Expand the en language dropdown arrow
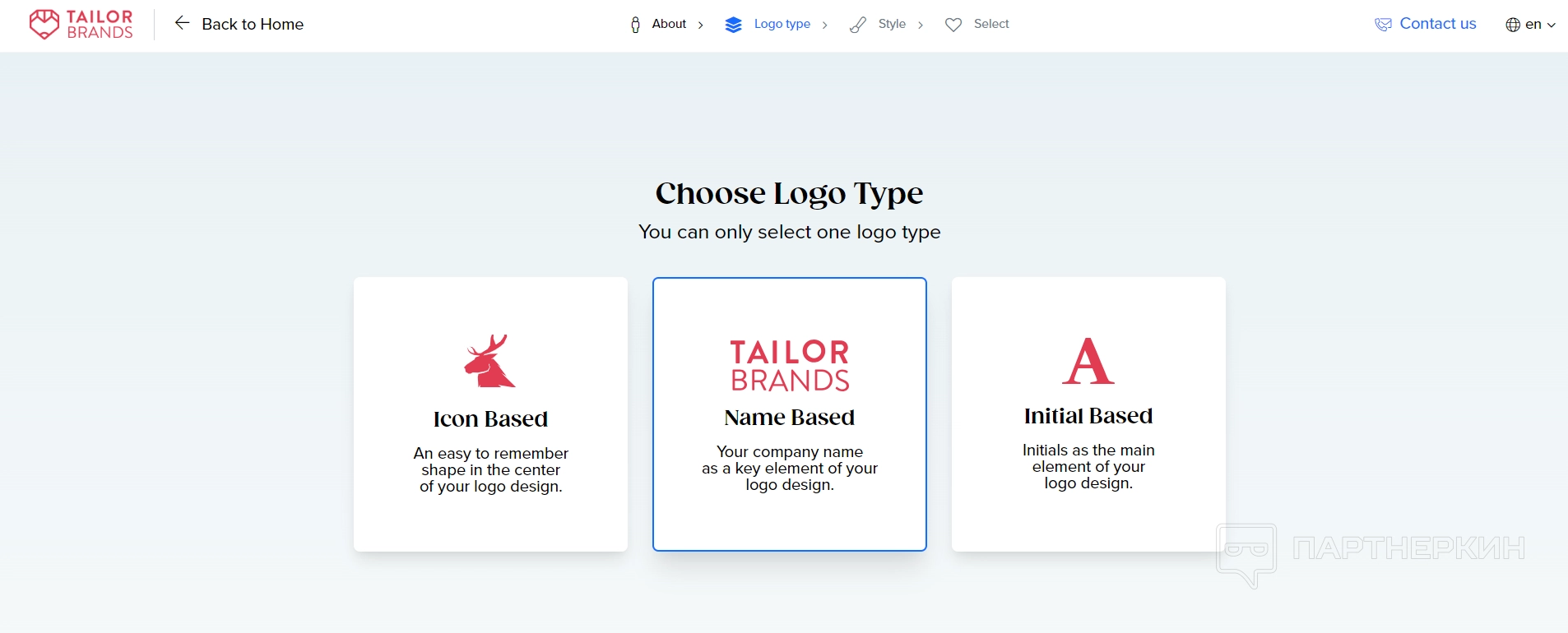Screen dimensions: 1568x633 pyautogui.click(x=1552, y=25)
